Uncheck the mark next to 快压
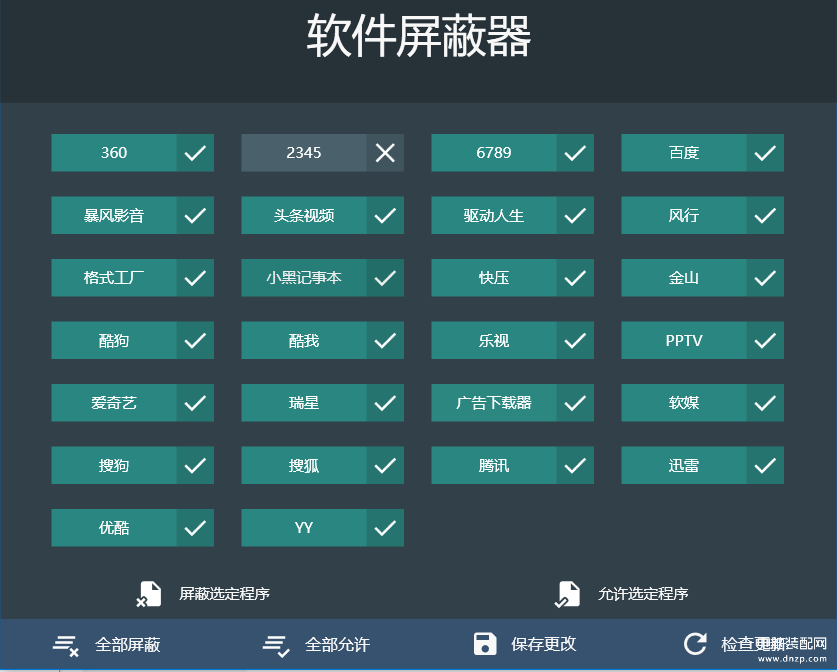This screenshot has height=672, width=837. tap(575, 278)
